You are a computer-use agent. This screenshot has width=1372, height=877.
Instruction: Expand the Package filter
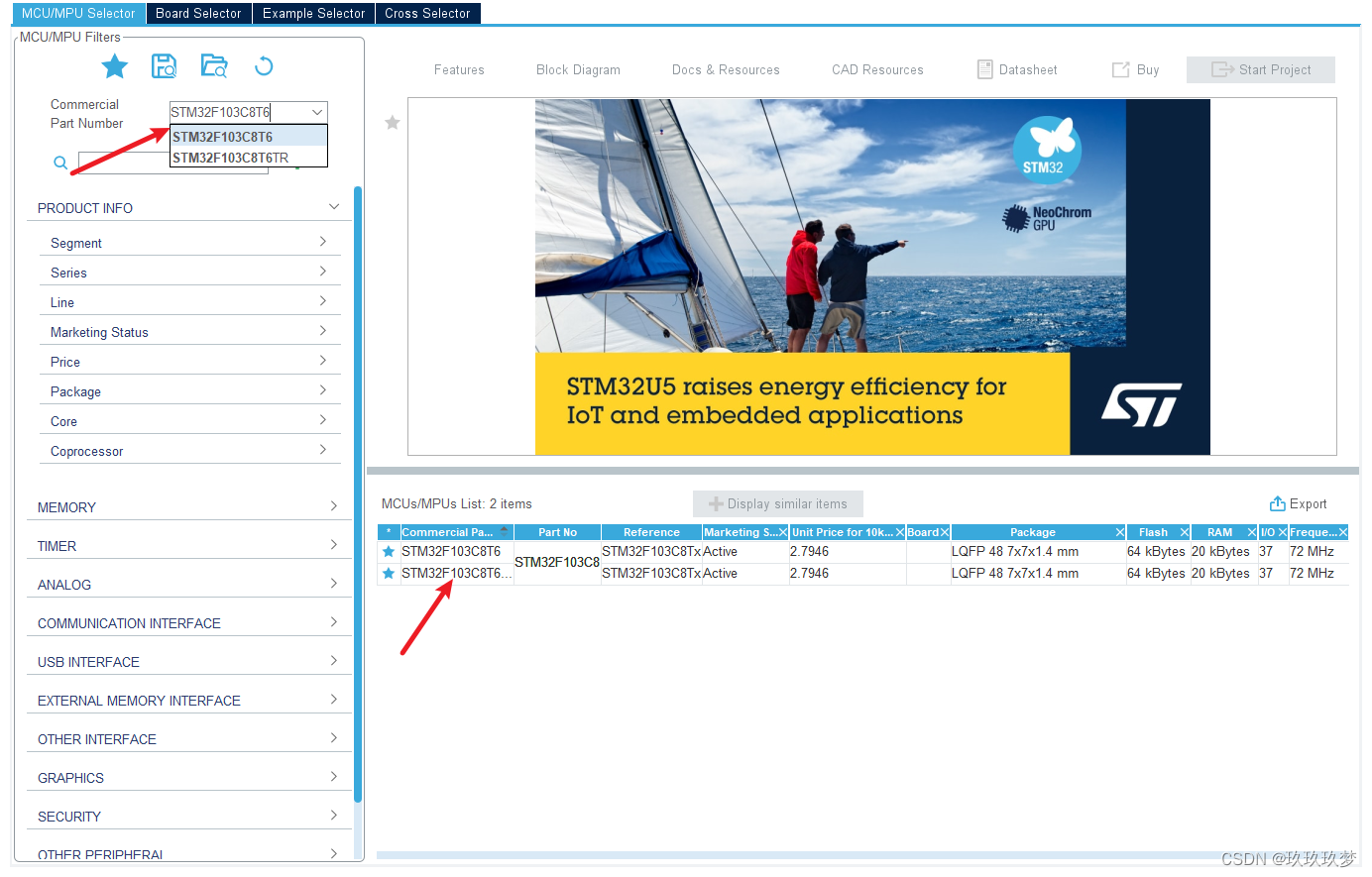(x=323, y=390)
